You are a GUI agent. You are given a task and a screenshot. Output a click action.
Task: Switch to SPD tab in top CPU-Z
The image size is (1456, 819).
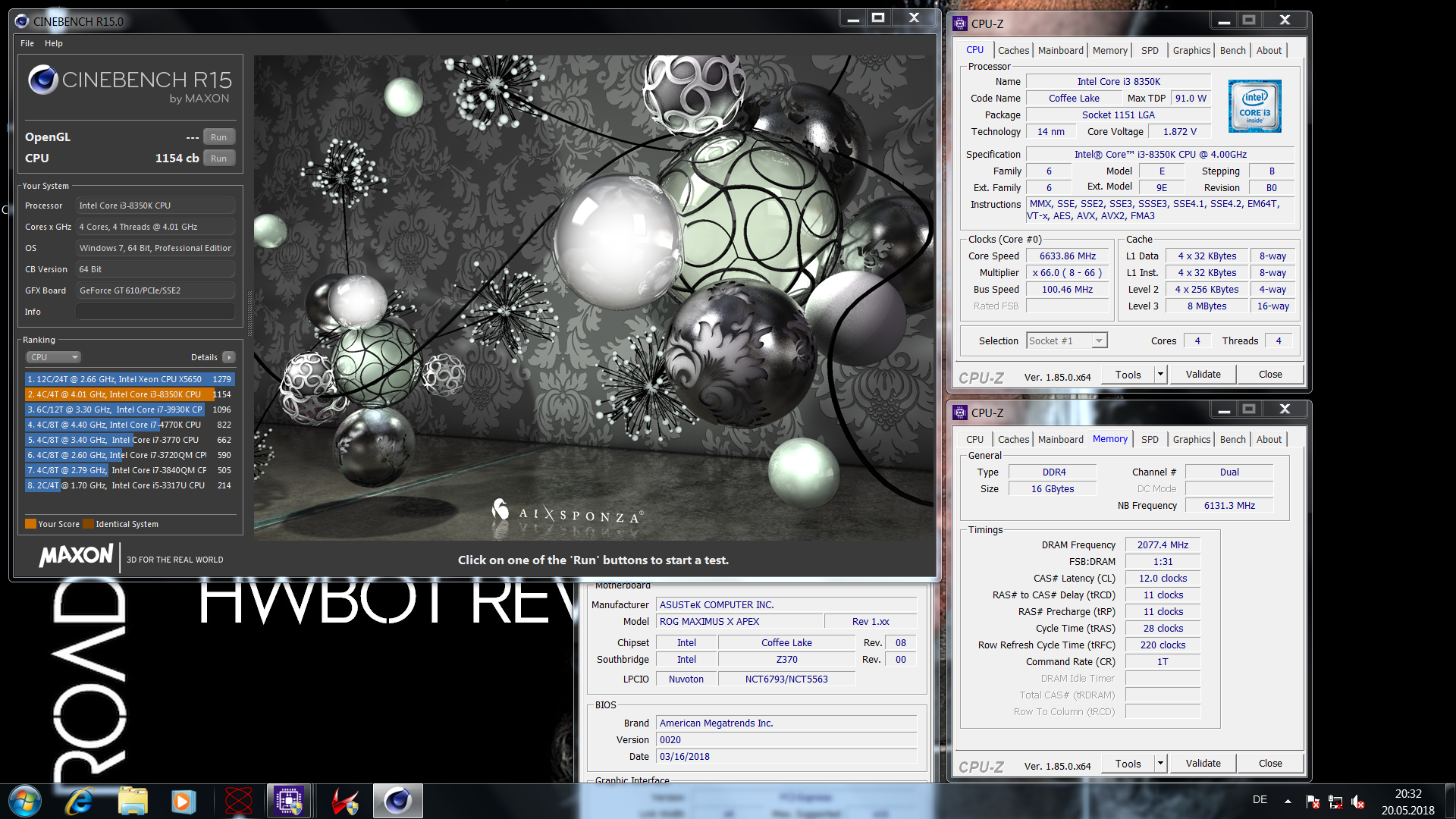1150,50
